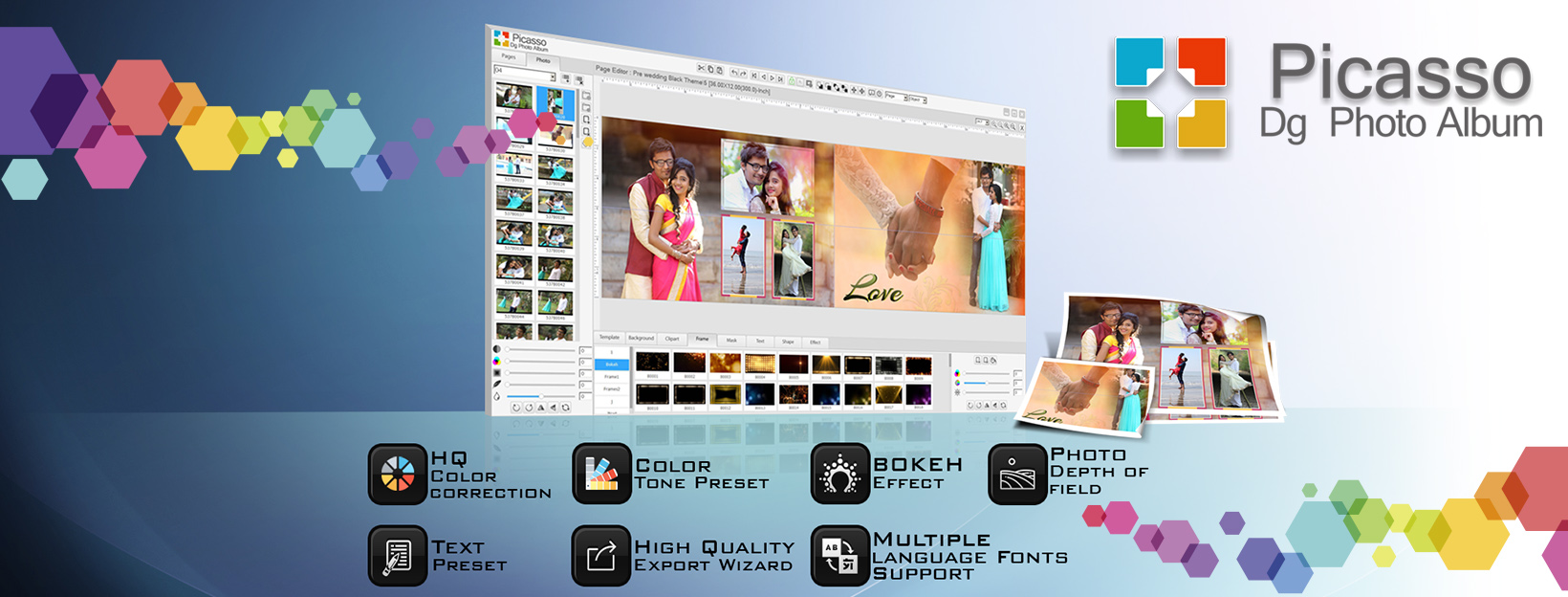Go to the next page arrow
The image size is (1568, 597).
[772, 77]
